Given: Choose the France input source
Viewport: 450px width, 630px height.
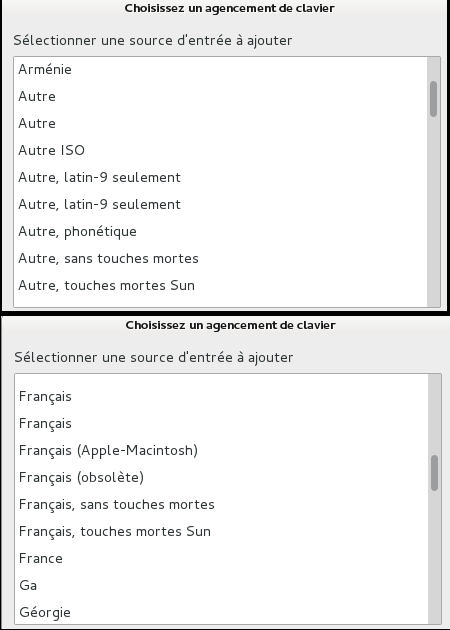Looking at the screenshot, I should 221,558.
